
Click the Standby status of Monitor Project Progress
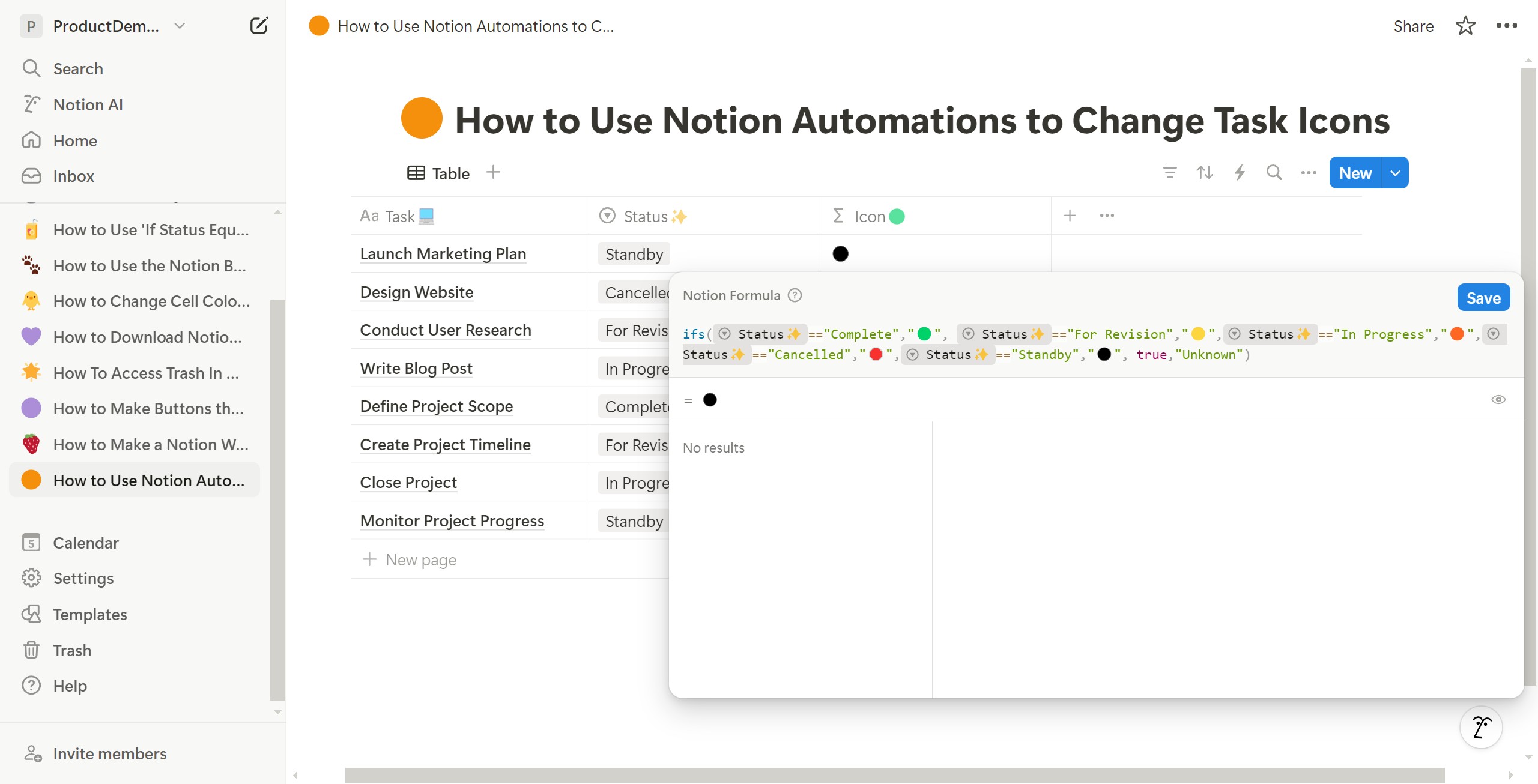pyautogui.click(x=634, y=521)
